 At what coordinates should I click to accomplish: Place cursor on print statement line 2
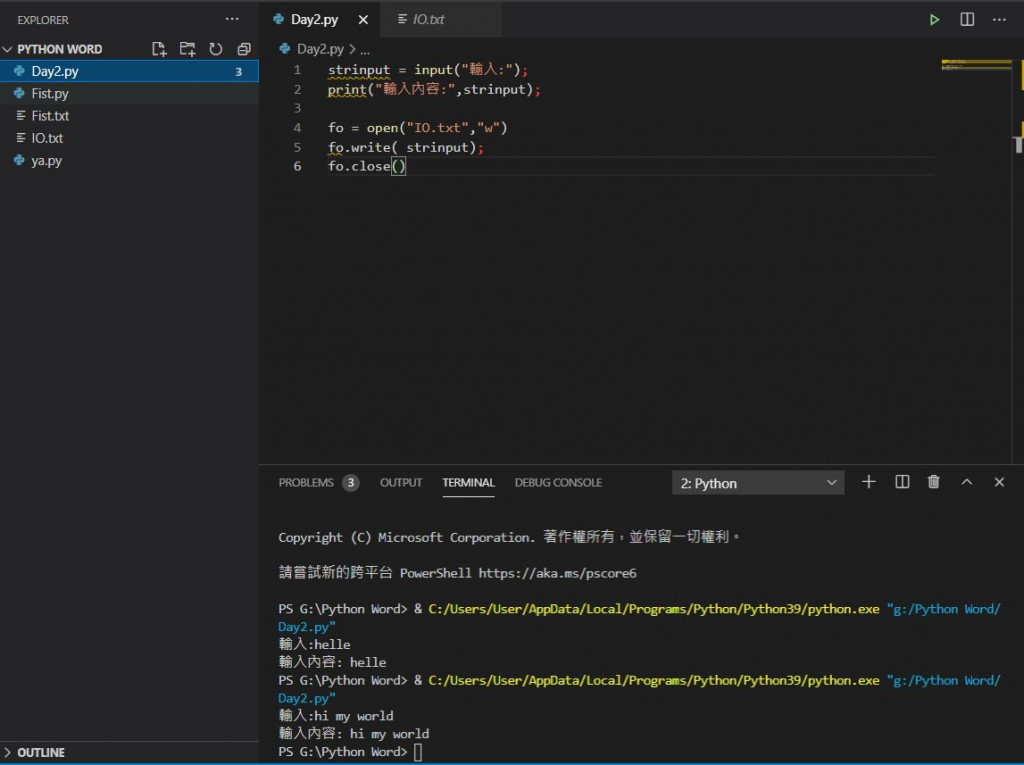(434, 90)
